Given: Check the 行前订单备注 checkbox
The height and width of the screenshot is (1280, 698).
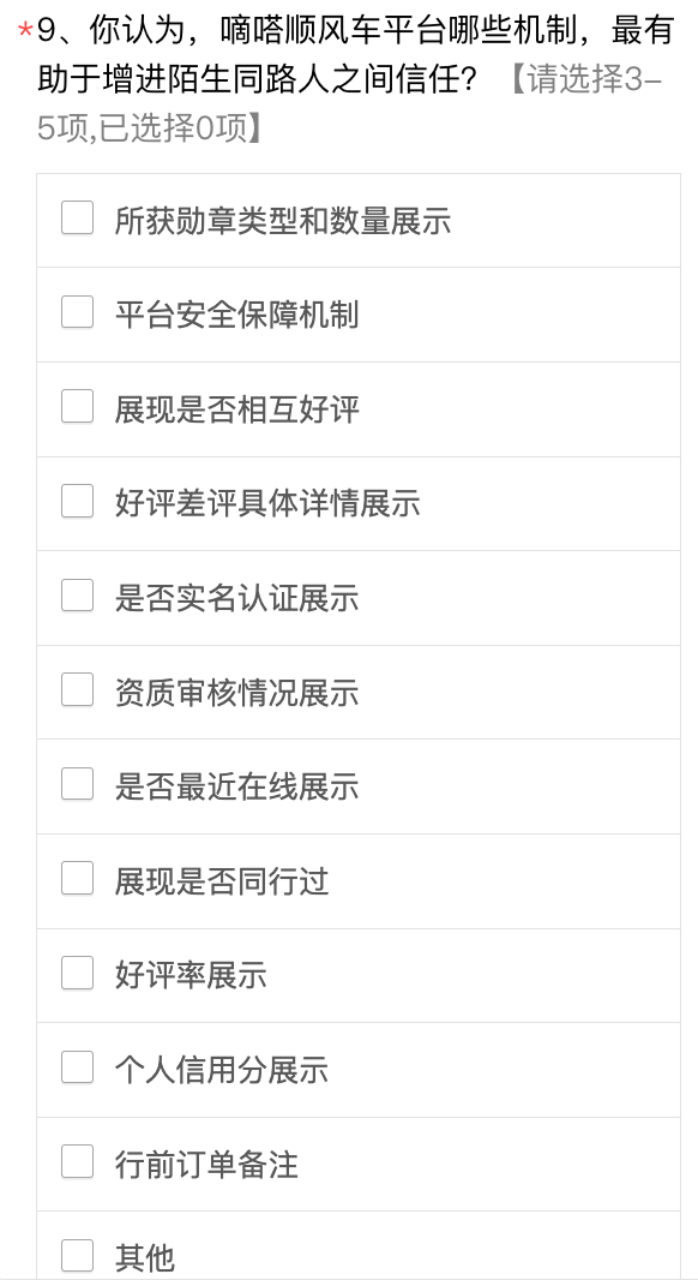Looking at the screenshot, I should point(77,1163).
